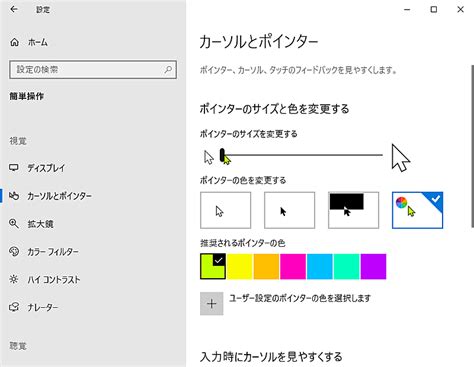Open ハイ コントラスト settings page
The height and width of the screenshot is (367, 474).
click(x=54, y=279)
